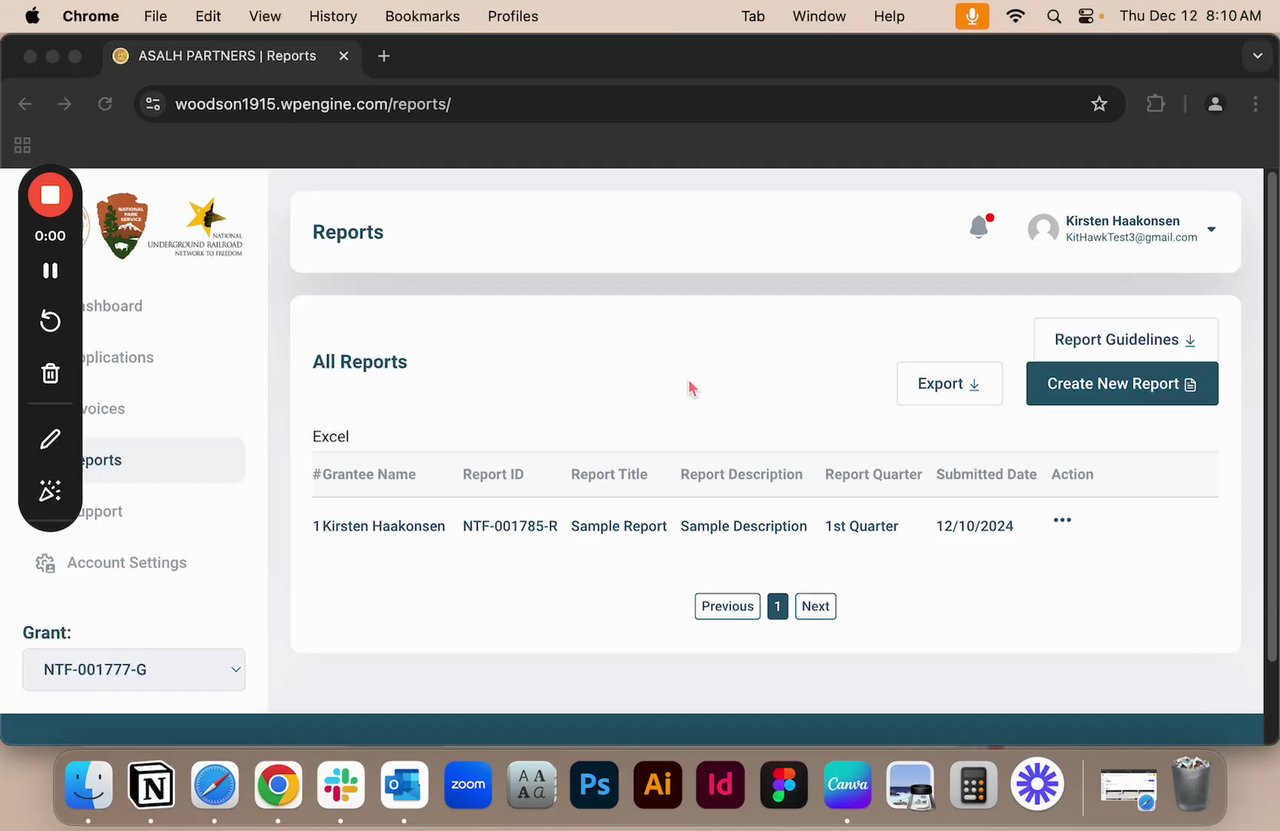Open Spotlight search in macOS menu bar
Screen dimensions: 1280x831
pyautogui.click(x=1054, y=16)
